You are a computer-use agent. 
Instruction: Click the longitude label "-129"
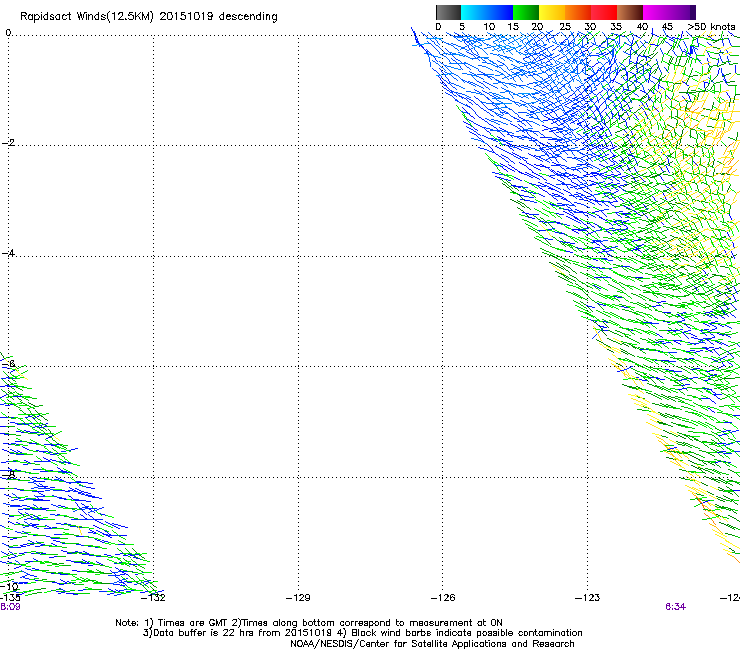[x=298, y=598]
